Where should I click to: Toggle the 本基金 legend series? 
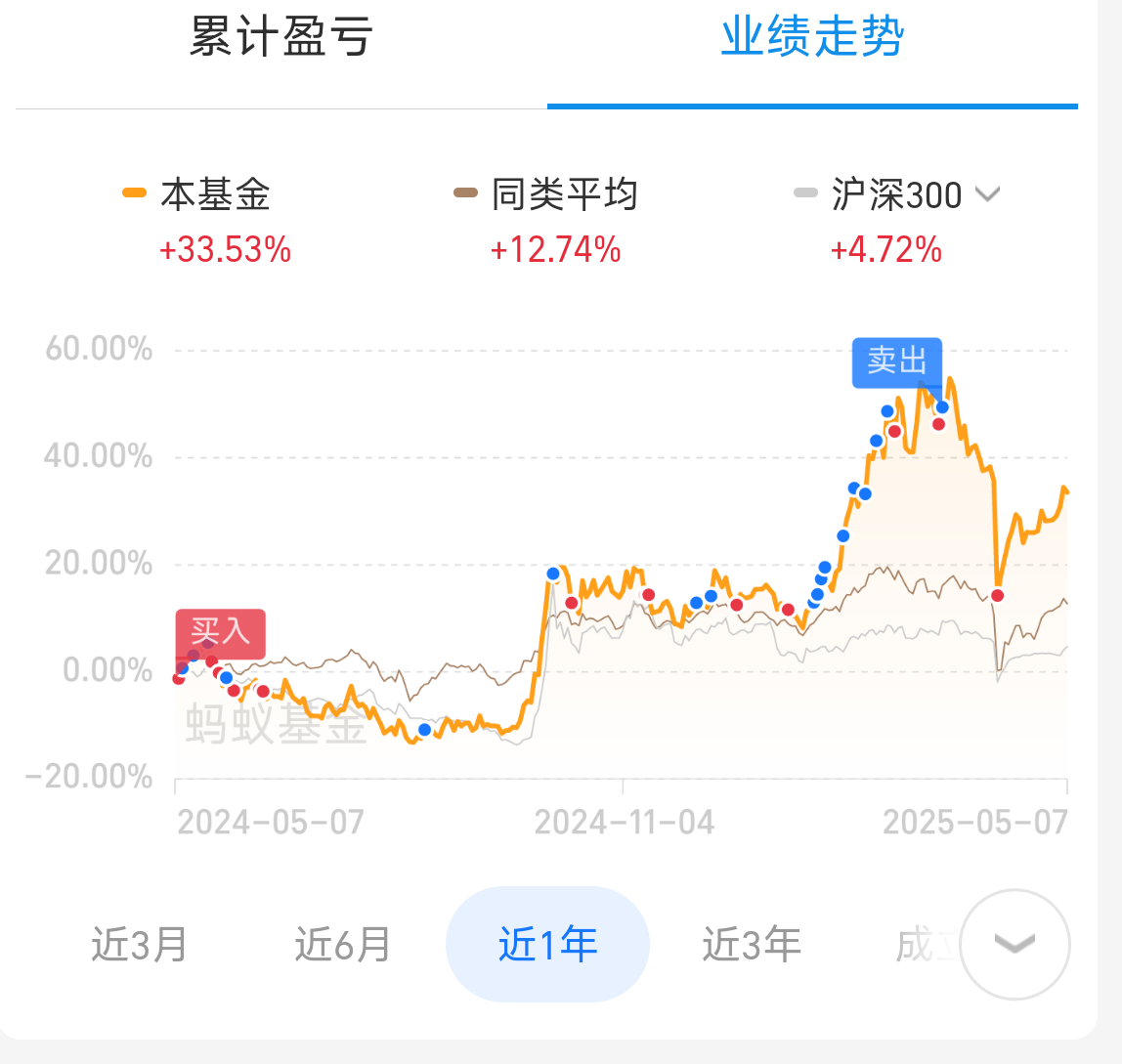(196, 194)
